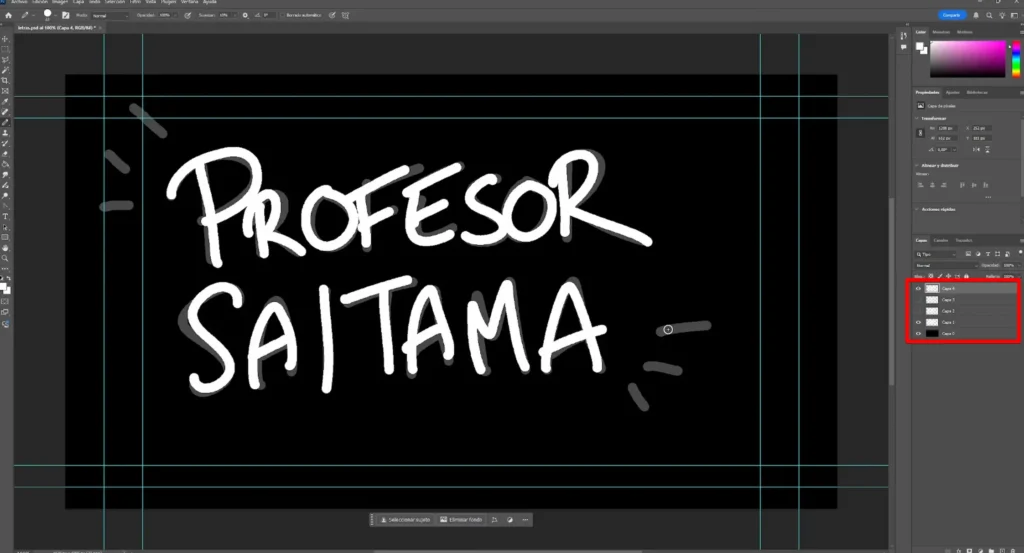Viewport: 1024px width, 553px height.
Task: Click the Seleccionar sujeto button
Action: 405,520
